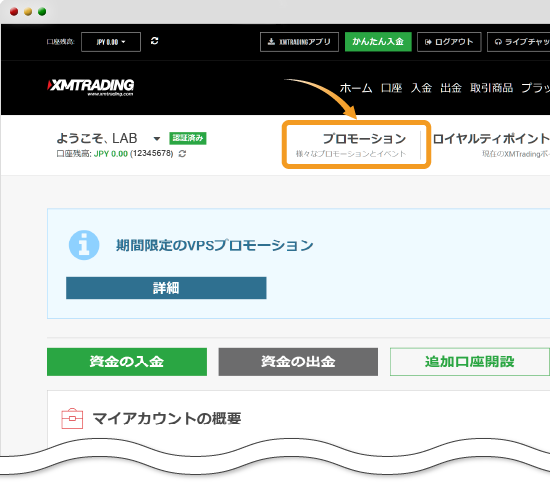Click the マイアカウントの概要 heading

click(x=167, y=418)
